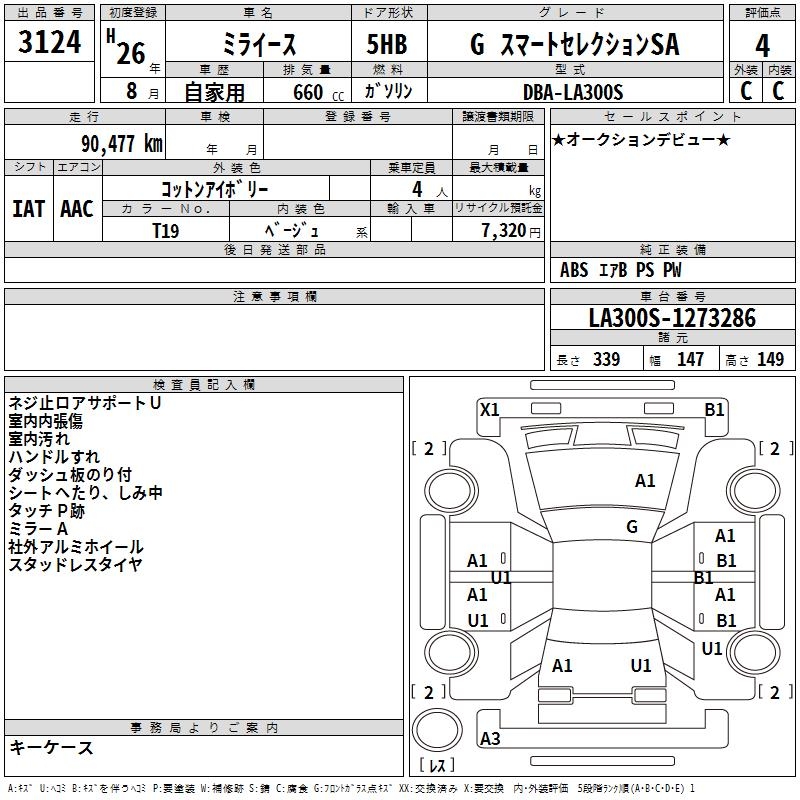800x800 pixels.
Task: Click inspector note ハンドルすれ
Action: (54, 457)
